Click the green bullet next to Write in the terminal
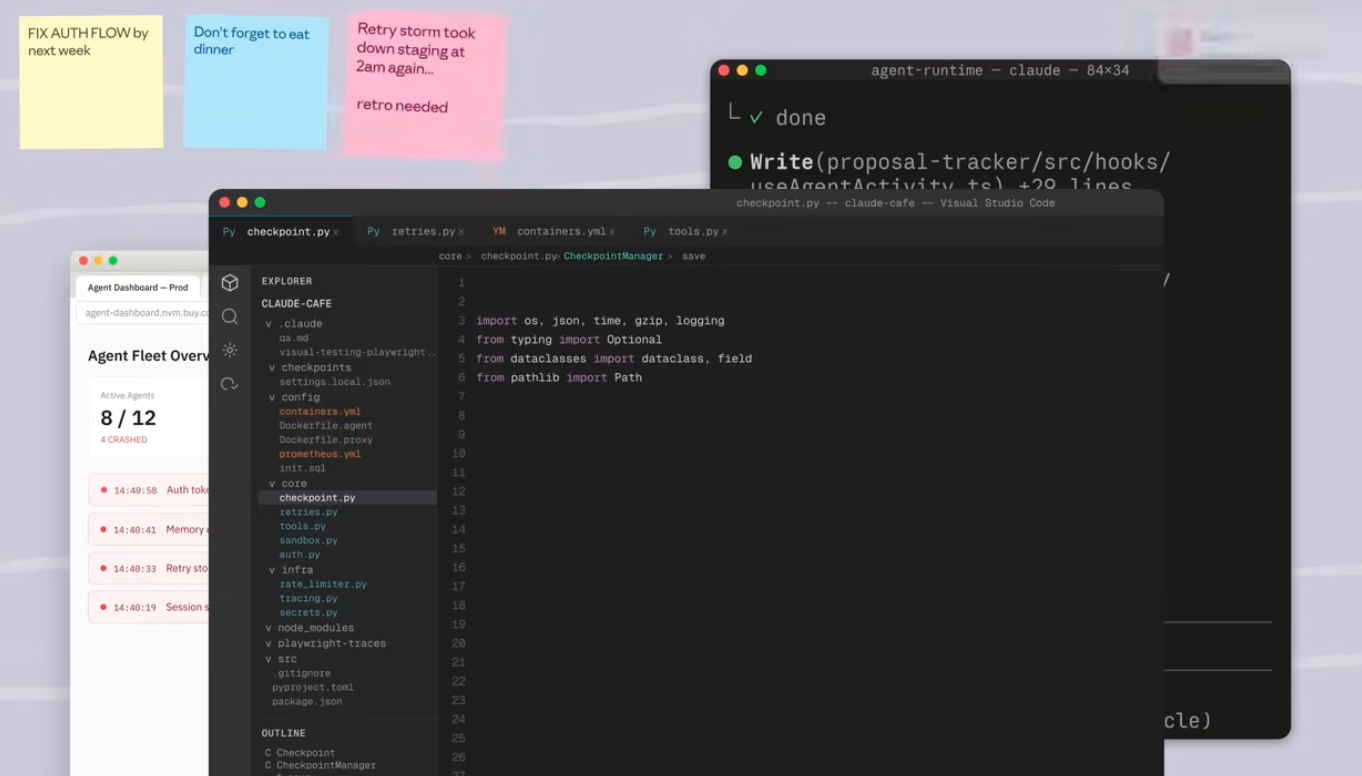Viewport: 1362px width, 776px height. pyautogui.click(x=735, y=162)
